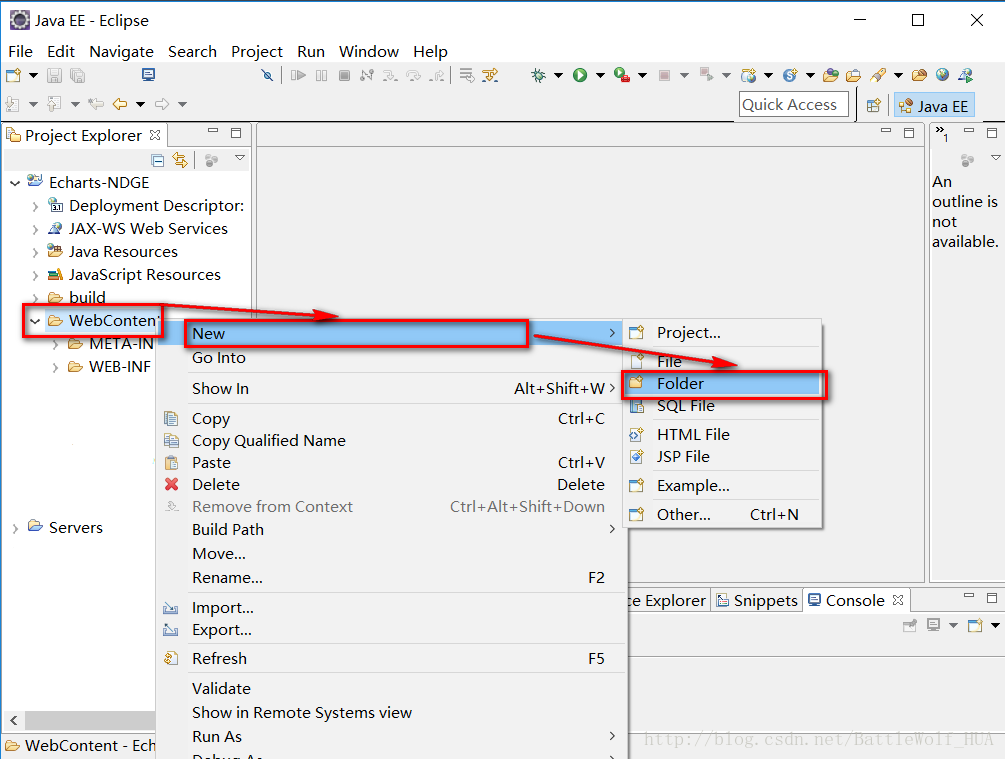Image resolution: width=1005 pixels, height=759 pixels.
Task: Click the green Run icon
Action: click(x=580, y=76)
